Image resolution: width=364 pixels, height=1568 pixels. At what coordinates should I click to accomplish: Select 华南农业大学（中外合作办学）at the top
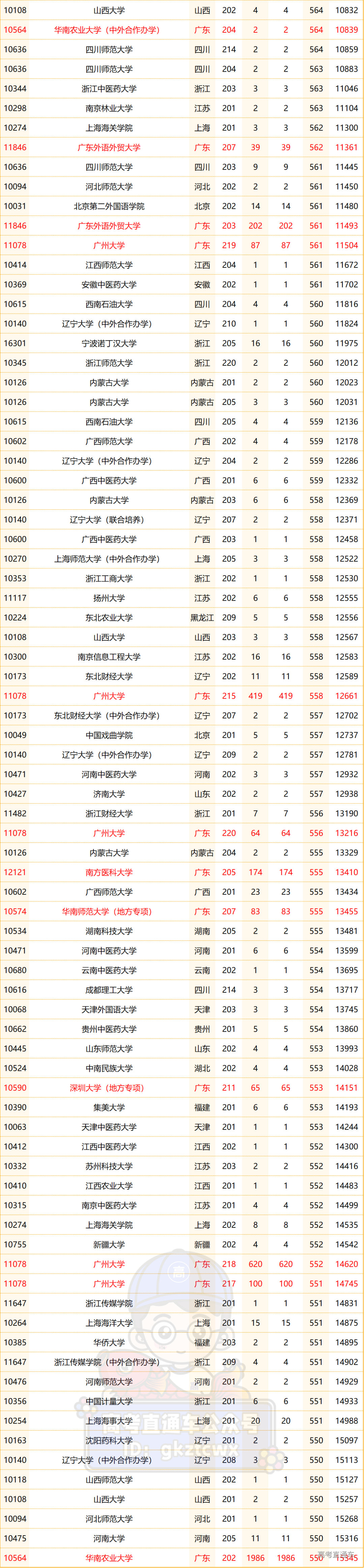tap(107, 30)
